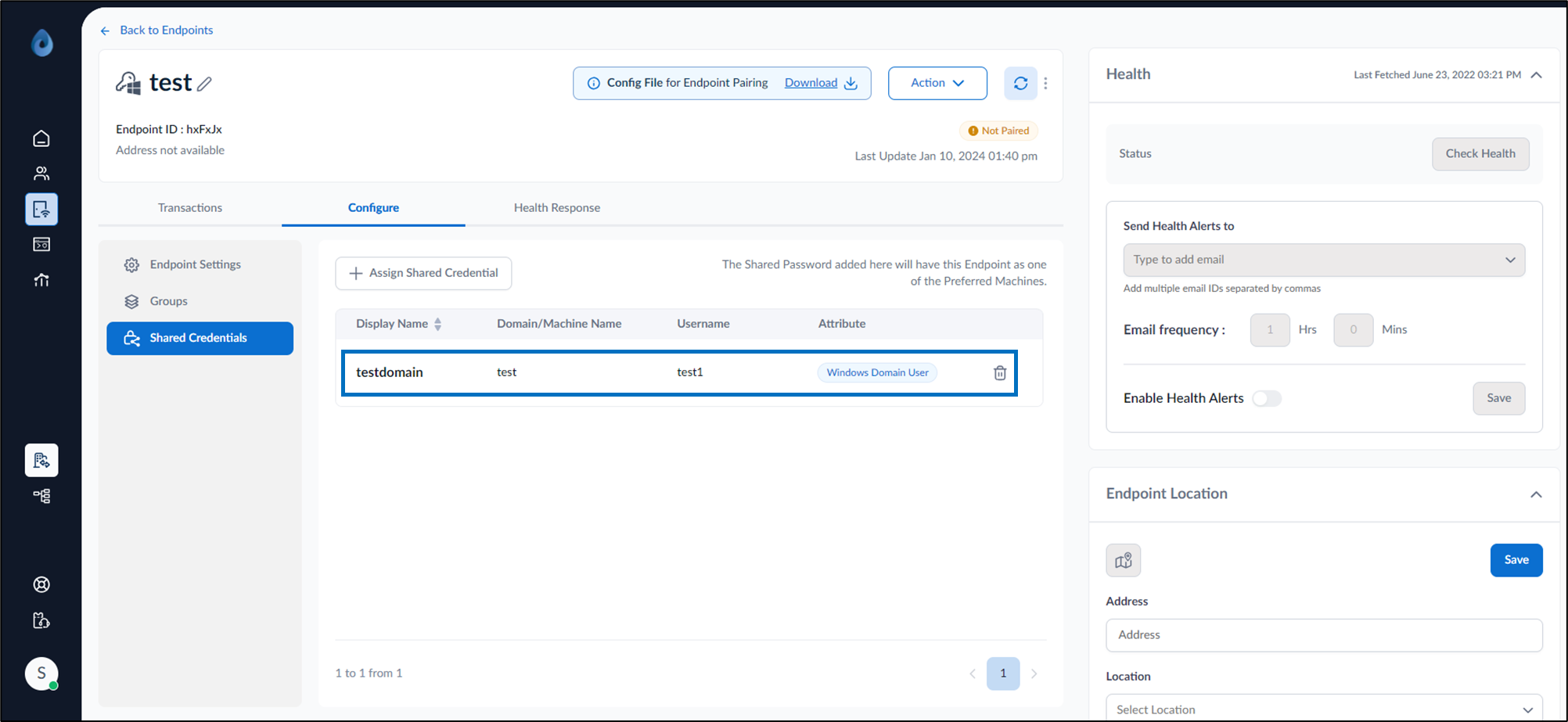Open the Select Location dropdown
The image size is (1568, 722).
[1324, 708]
